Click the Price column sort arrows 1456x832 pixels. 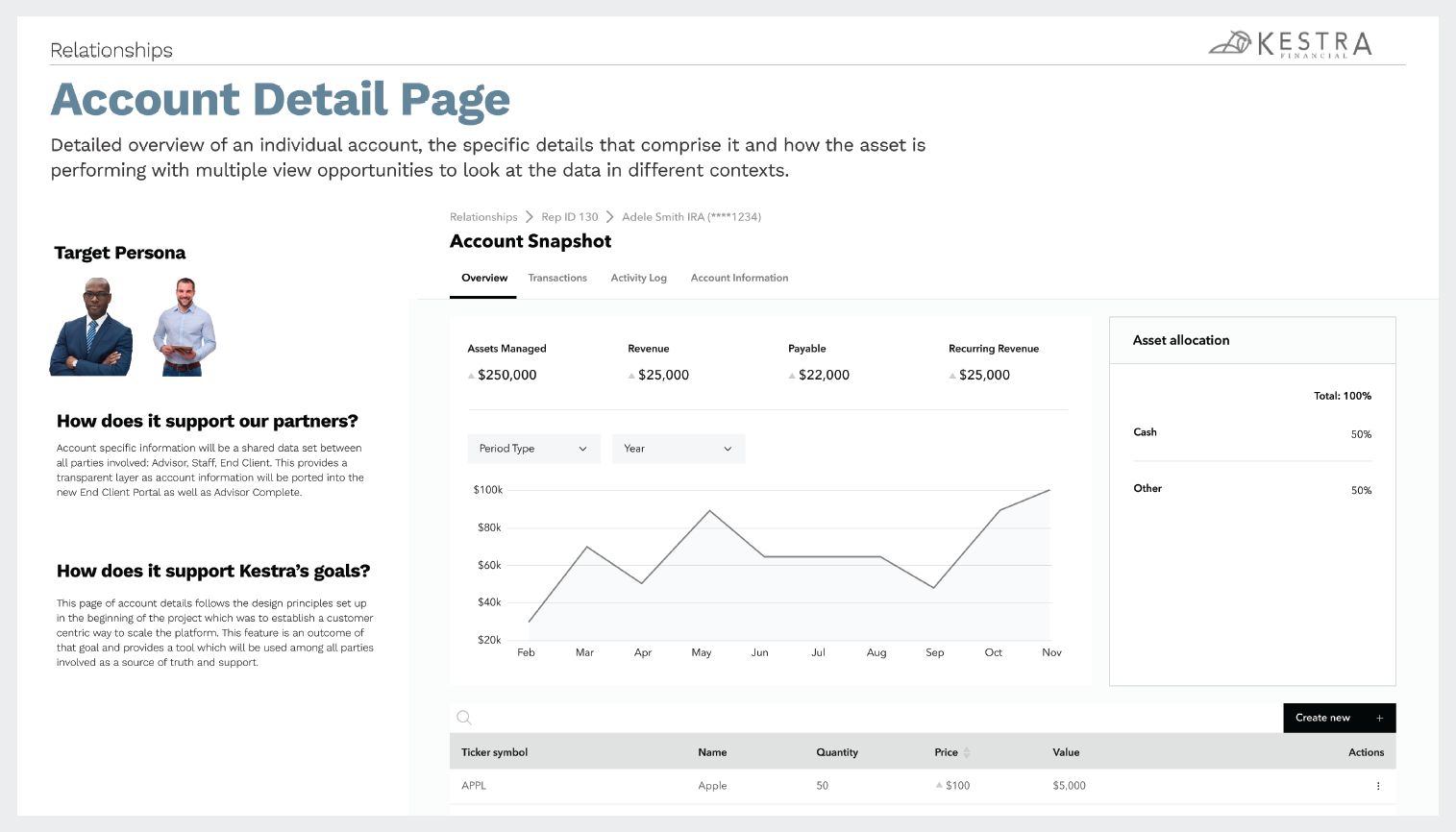(x=967, y=752)
